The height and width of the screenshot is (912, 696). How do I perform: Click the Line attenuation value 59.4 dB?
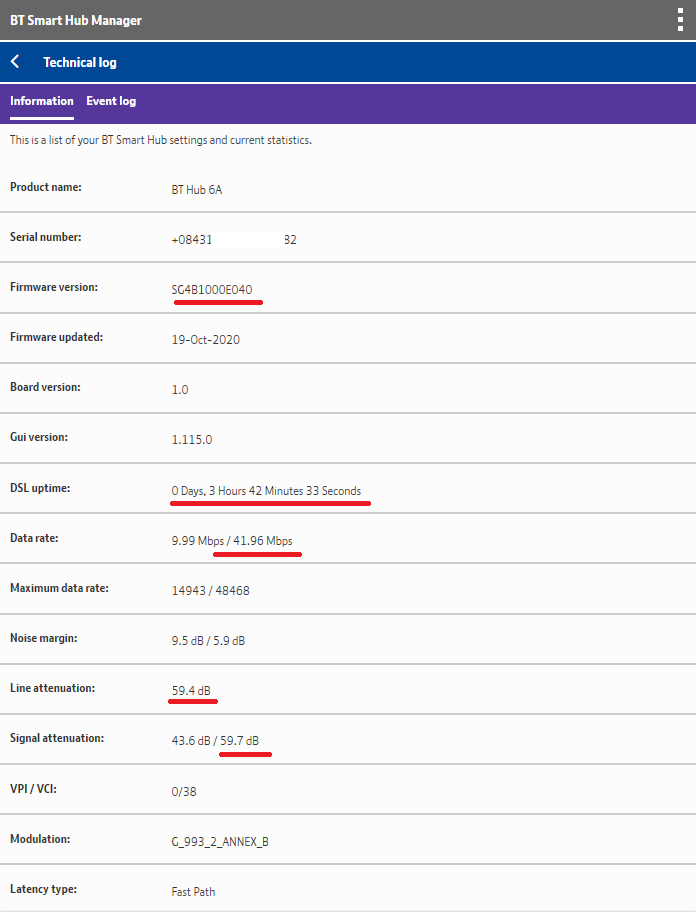click(191, 689)
